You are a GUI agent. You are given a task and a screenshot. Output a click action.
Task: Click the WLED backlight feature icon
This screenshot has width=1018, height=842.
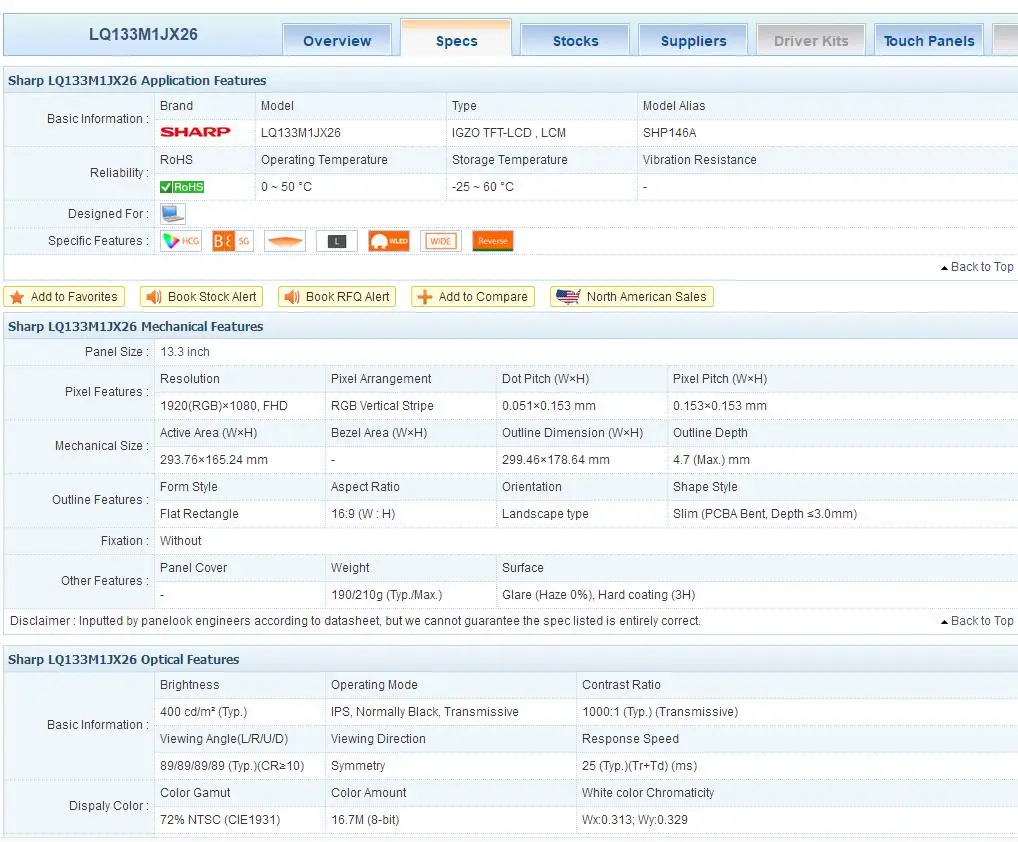(x=389, y=241)
